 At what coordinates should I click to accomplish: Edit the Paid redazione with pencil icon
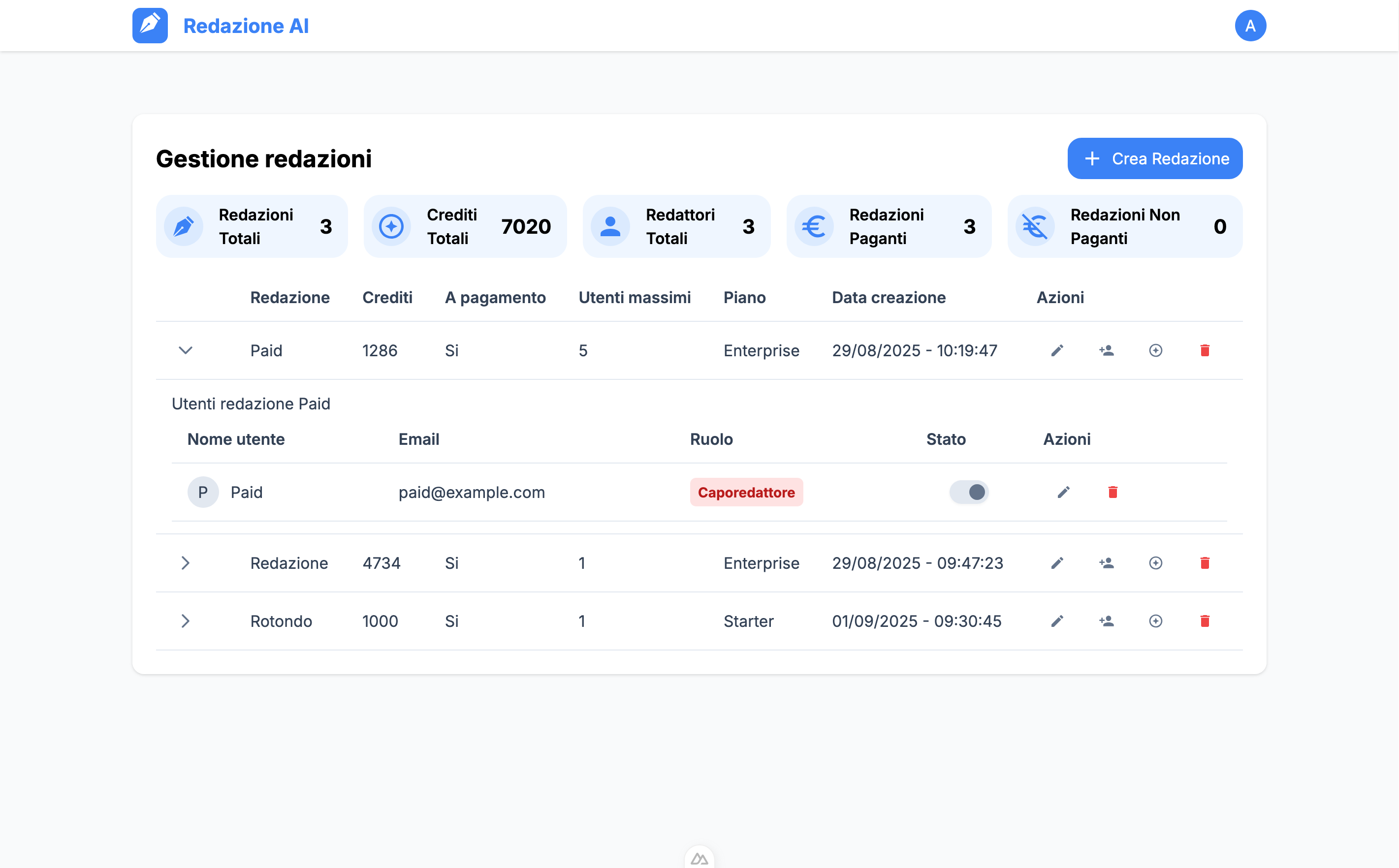1057,350
